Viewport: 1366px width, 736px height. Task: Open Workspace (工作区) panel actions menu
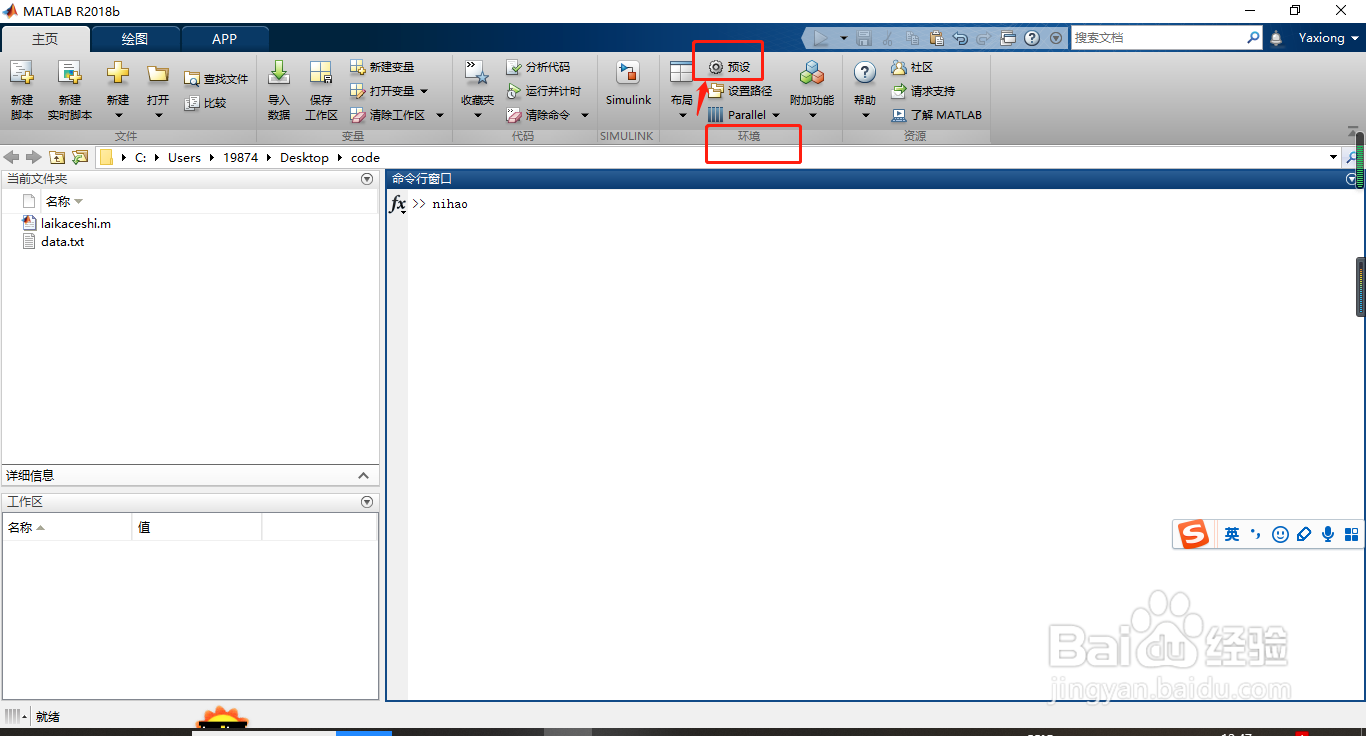[x=367, y=502]
